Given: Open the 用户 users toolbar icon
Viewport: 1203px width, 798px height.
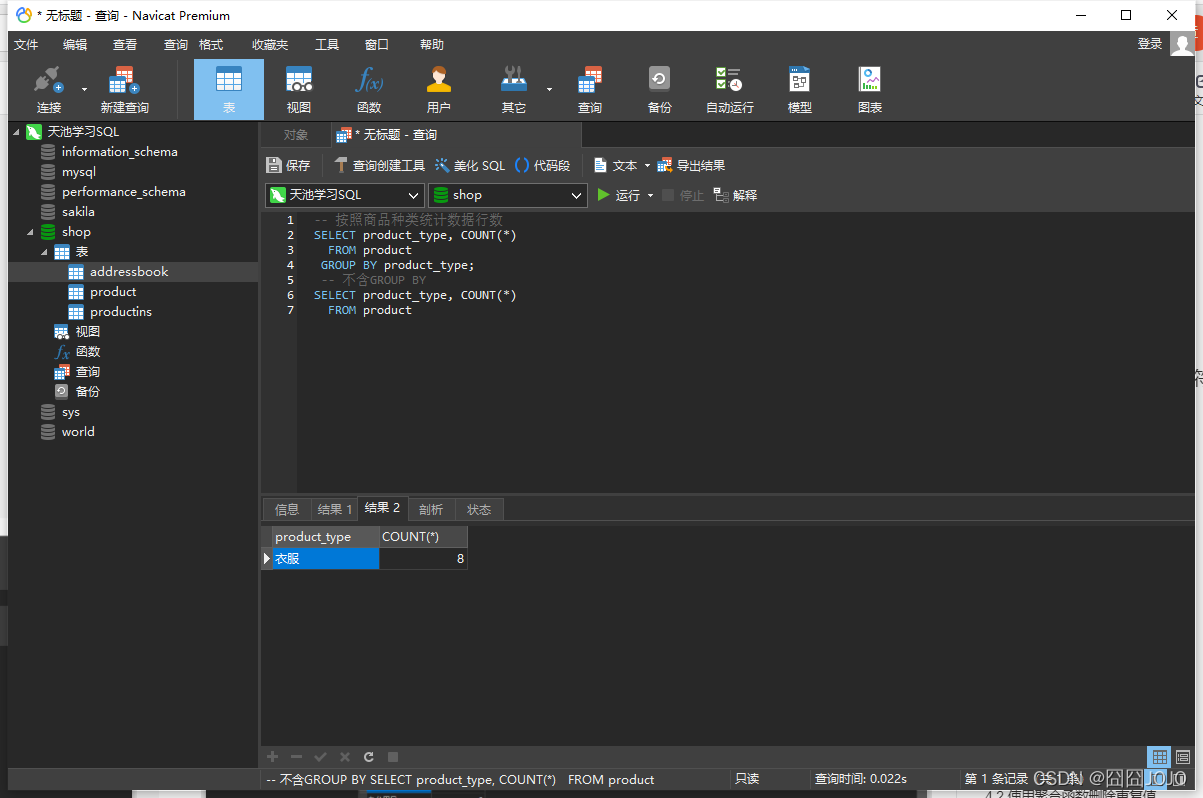Looking at the screenshot, I should (439, 90).
